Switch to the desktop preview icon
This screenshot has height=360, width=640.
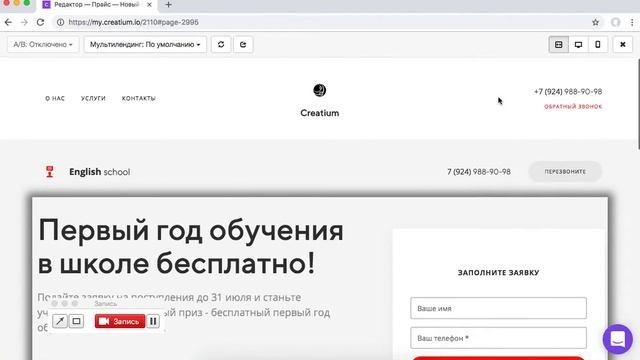pos(578,44)
